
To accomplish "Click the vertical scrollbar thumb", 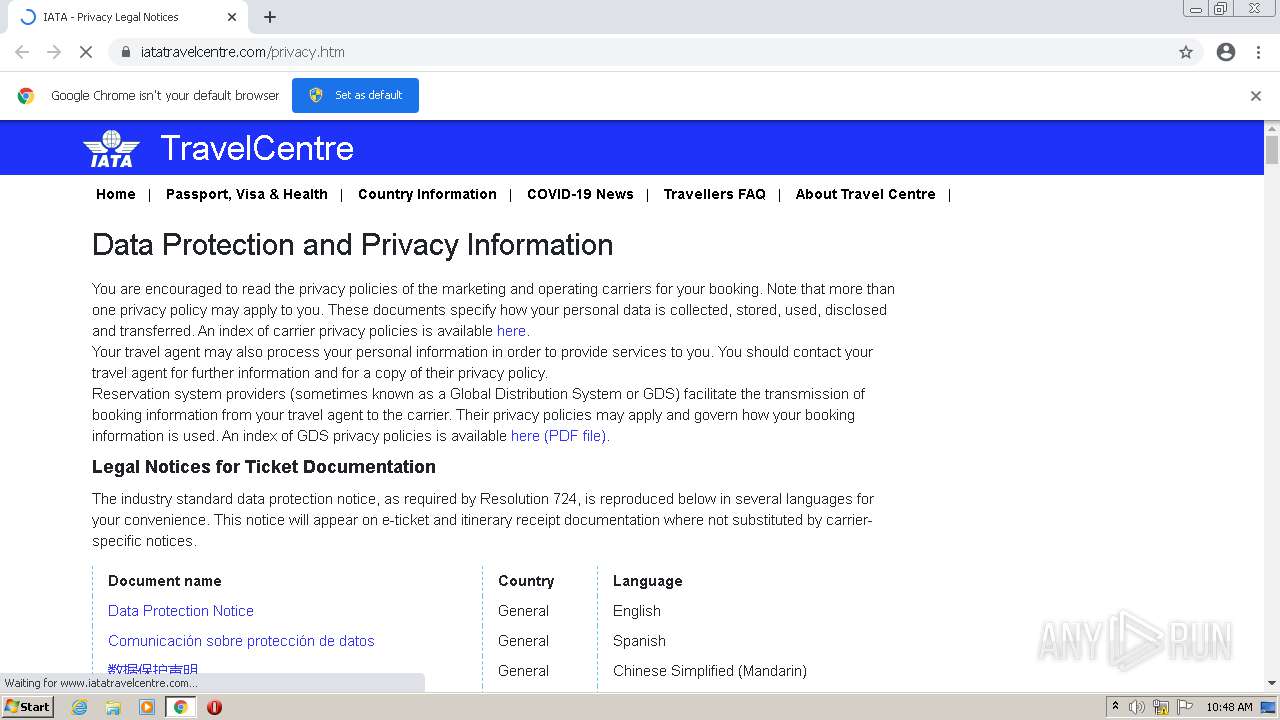I will [x=1272, y=150].
